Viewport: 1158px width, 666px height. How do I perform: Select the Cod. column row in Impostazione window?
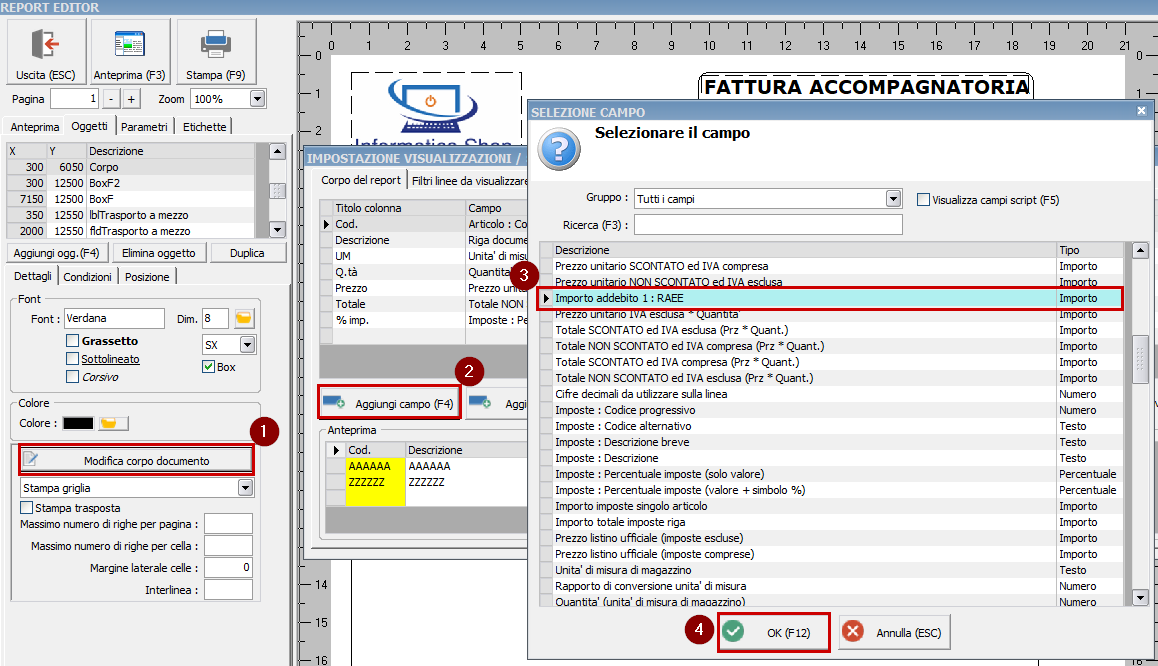[424, 224]
